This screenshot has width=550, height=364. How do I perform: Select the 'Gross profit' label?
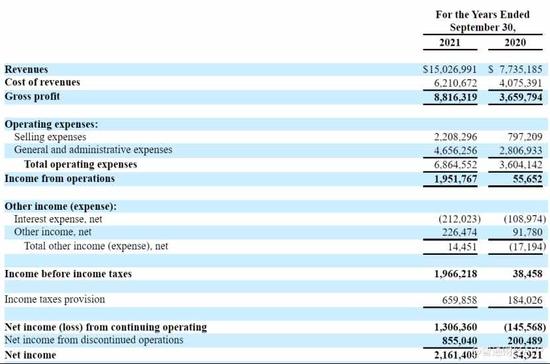(32, 96)
